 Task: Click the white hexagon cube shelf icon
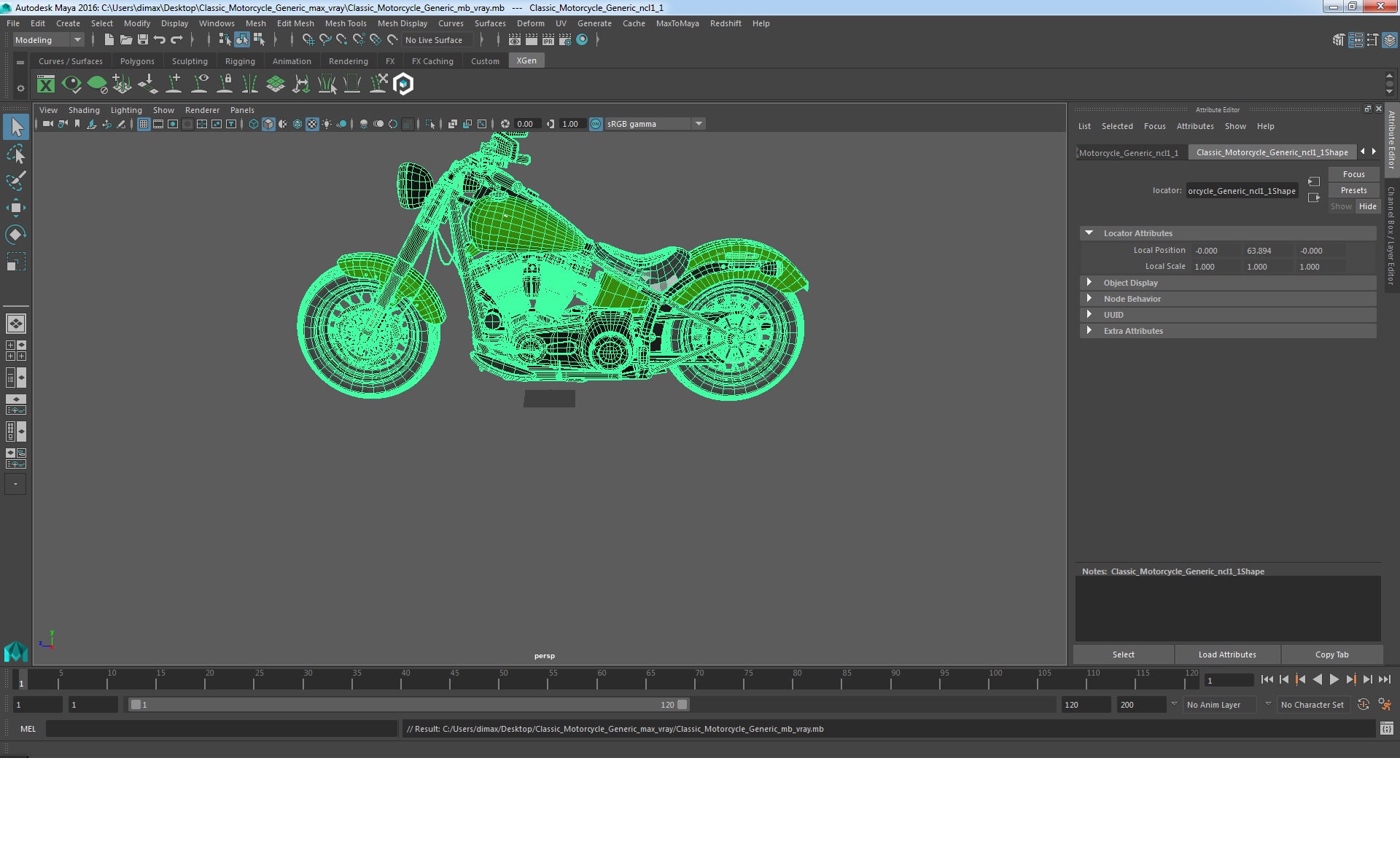tap(403, 85)
